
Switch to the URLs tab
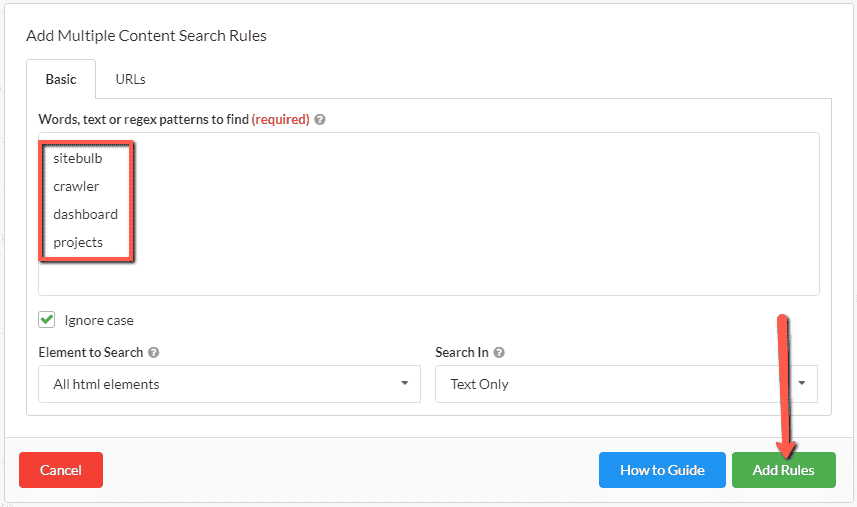(130, 79)
